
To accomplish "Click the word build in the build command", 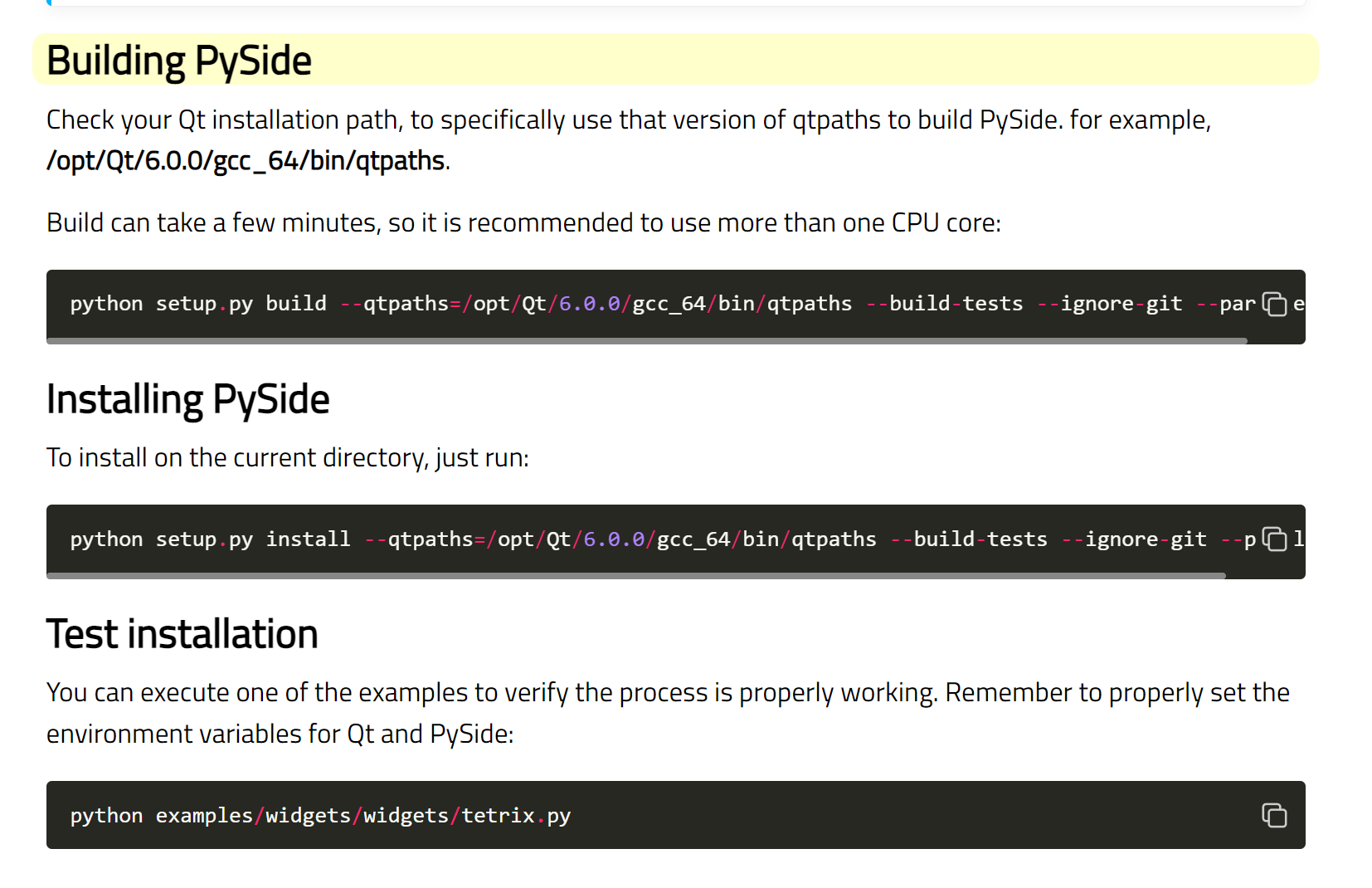I will [x=296, y=304].
